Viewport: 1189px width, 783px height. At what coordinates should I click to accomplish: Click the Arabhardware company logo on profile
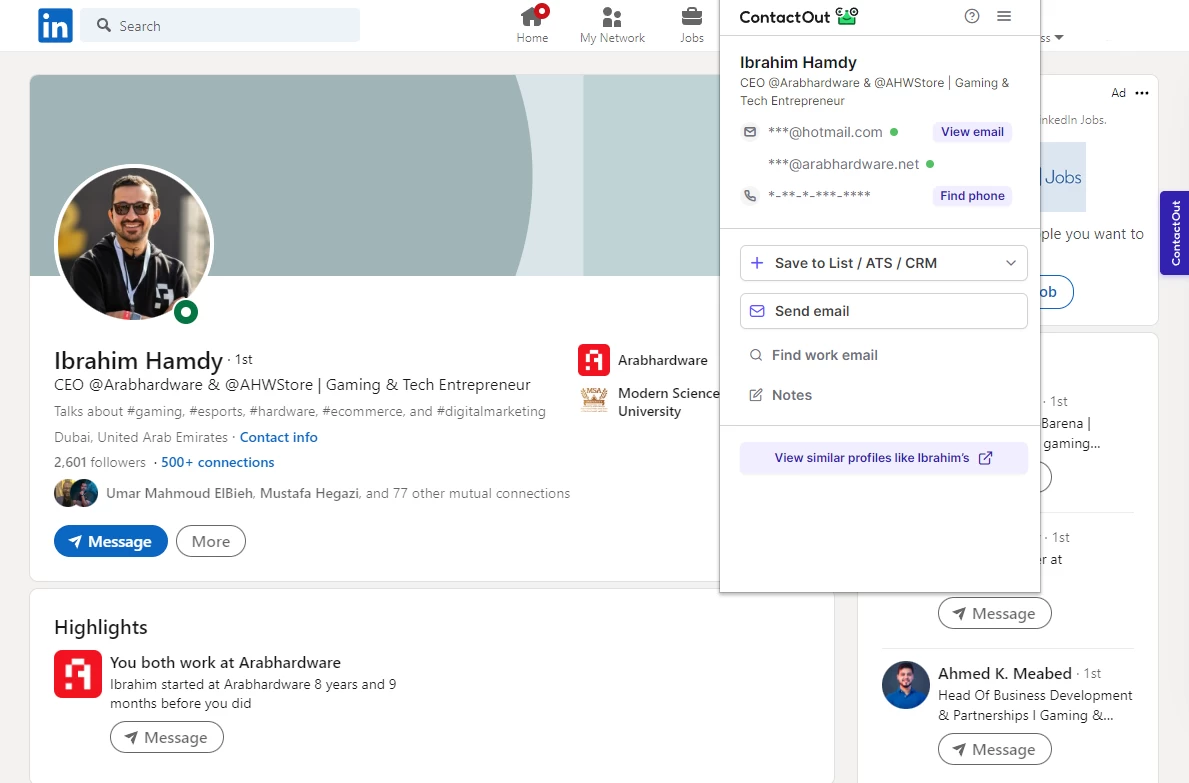[594, 360]
